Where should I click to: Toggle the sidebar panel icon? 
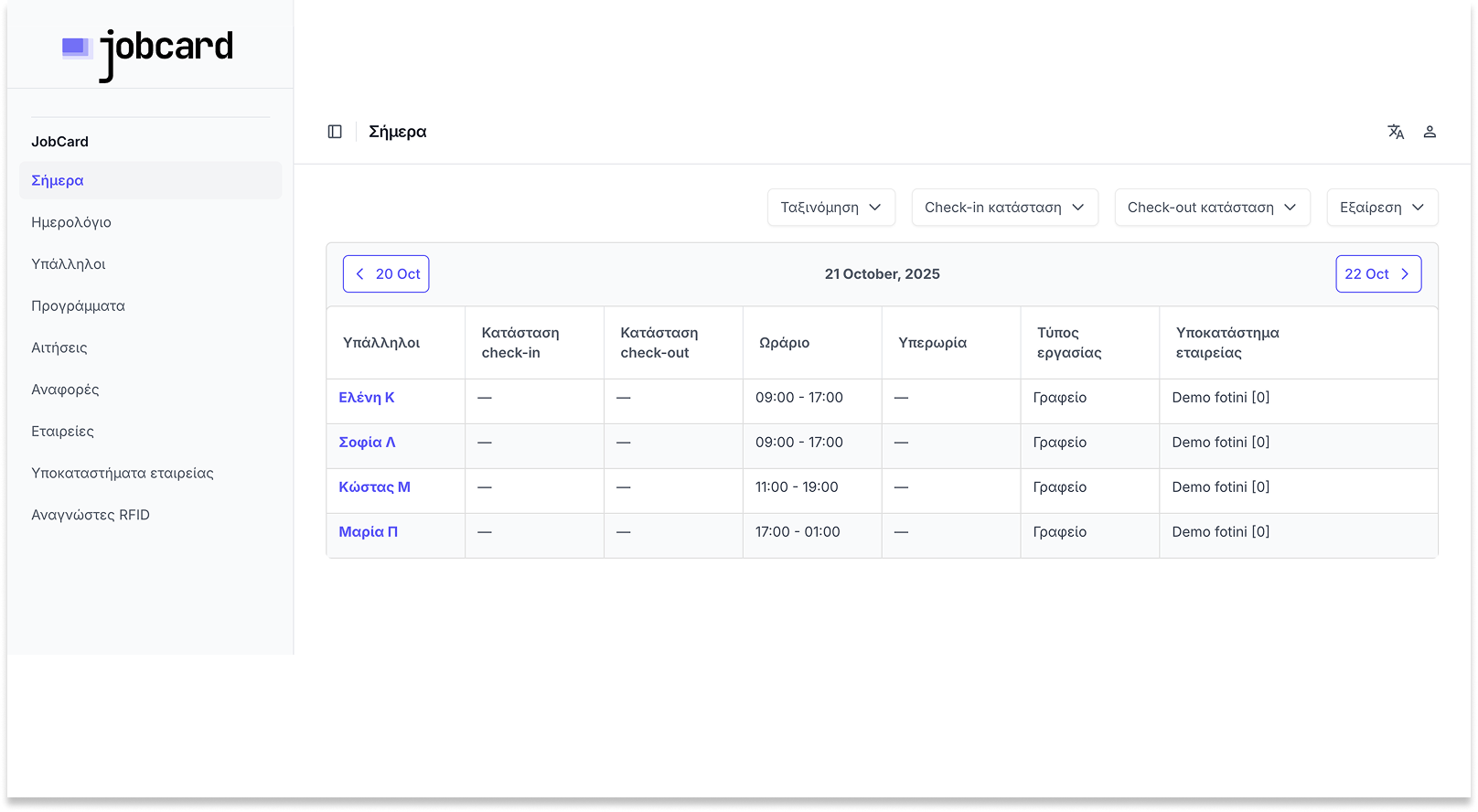coord(335,132)
